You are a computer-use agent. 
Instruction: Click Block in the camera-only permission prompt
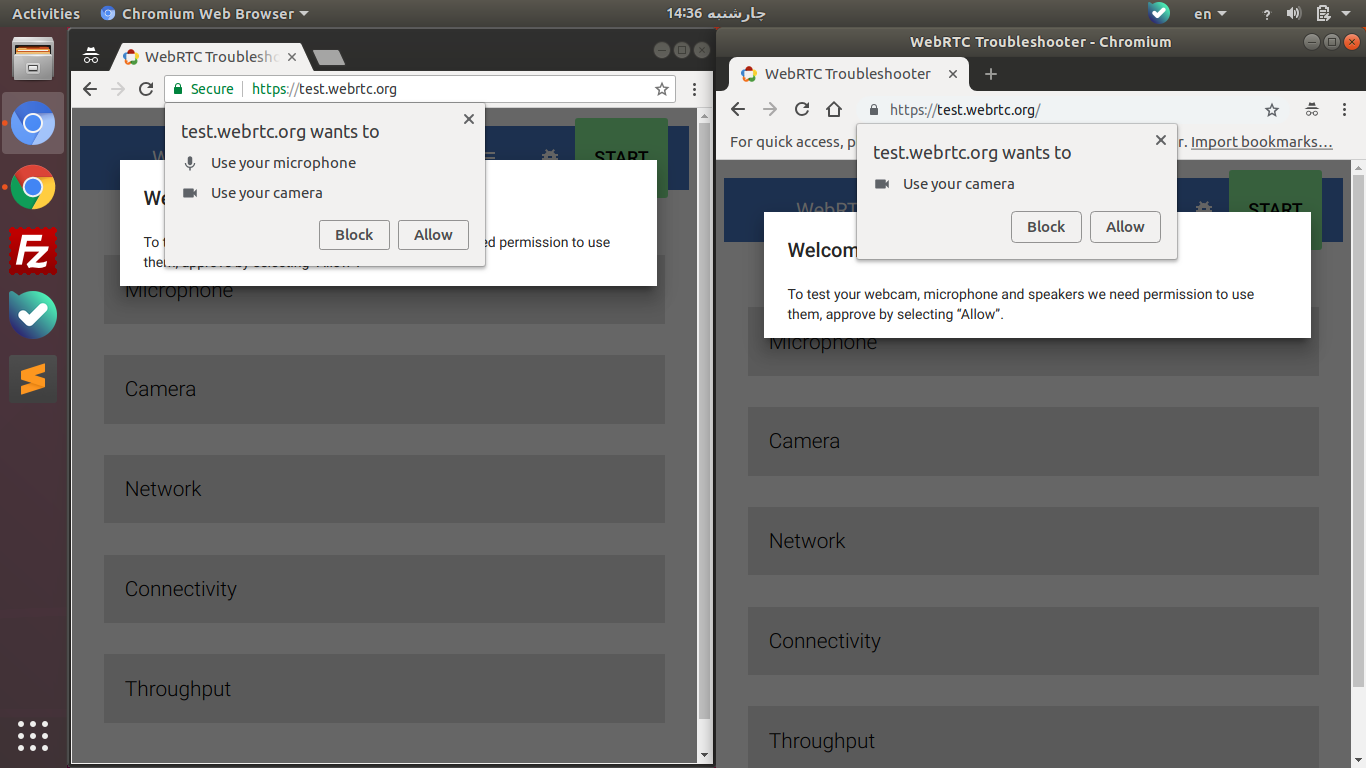[1045, 227]
